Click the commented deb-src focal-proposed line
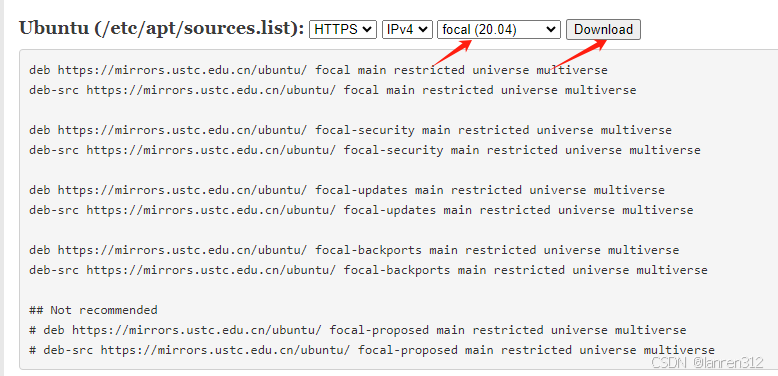Image resolution: width=778 pixels, height=376 pixels. point(372,350)
